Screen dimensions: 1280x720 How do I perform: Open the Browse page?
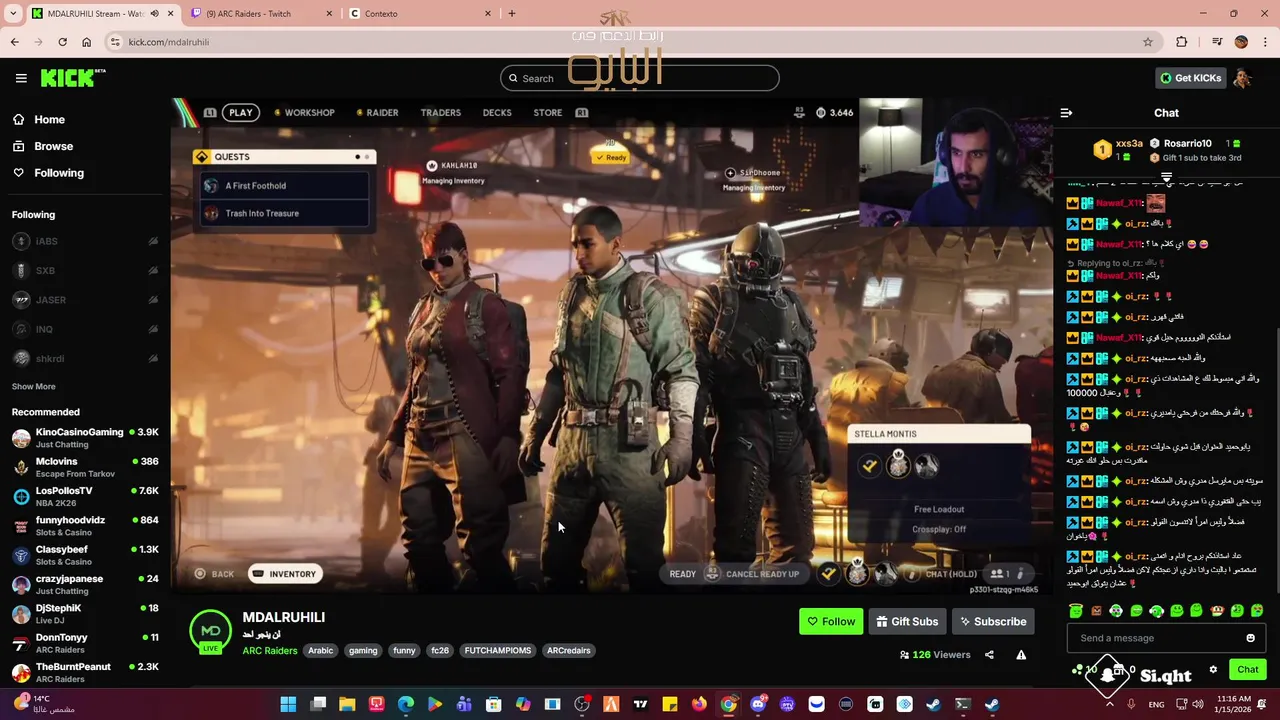pyautogui.click(x=53, y=146)
